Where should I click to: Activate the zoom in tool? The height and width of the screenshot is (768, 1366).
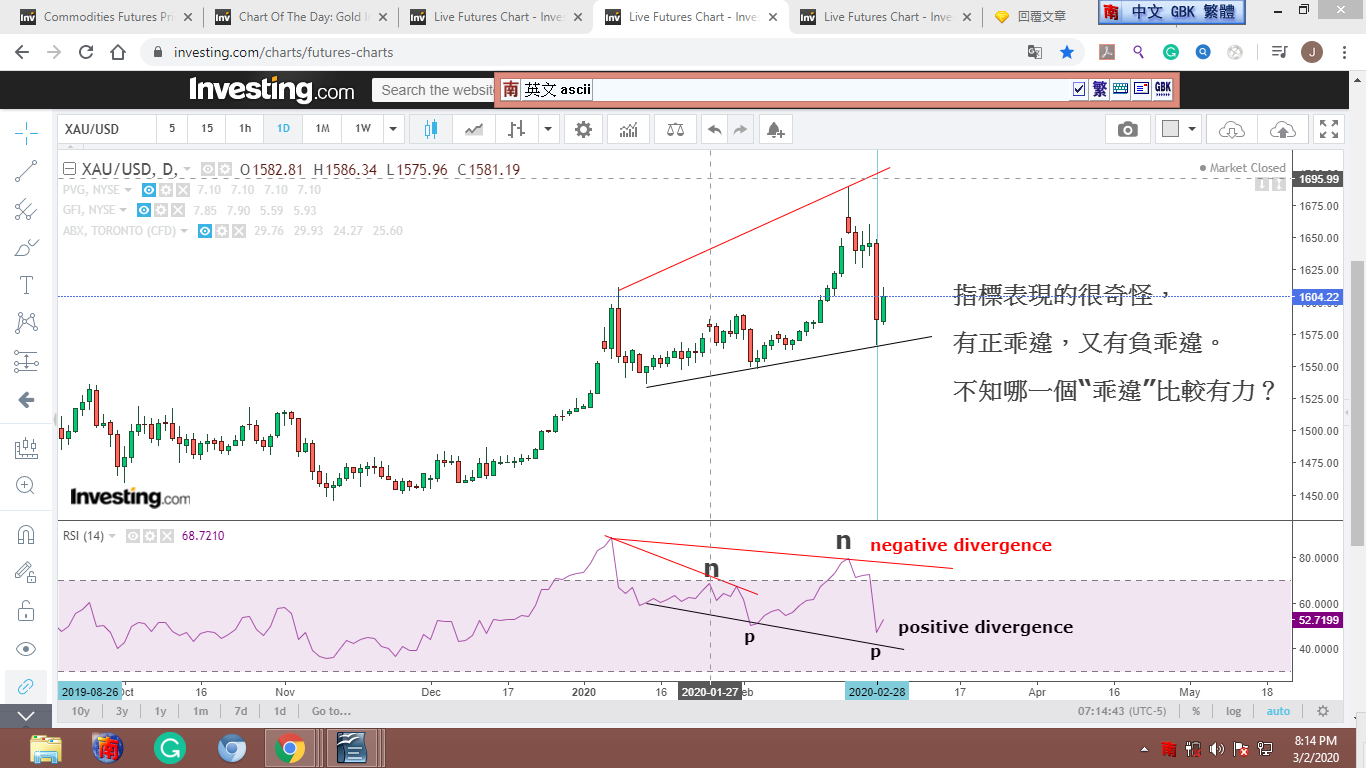27,486
